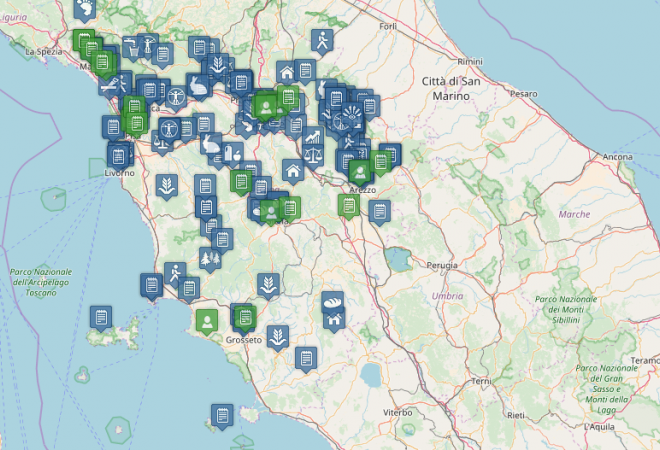Click the Arezzo city label

[x=363, y=190]
